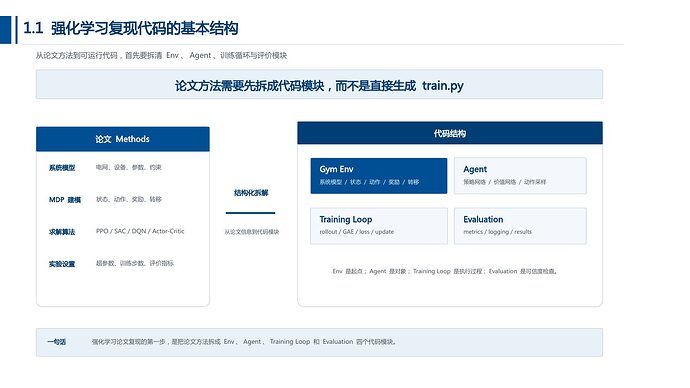Select the 'Agent' card
This screenshot has width=690, height=388.
click(520, 176)
